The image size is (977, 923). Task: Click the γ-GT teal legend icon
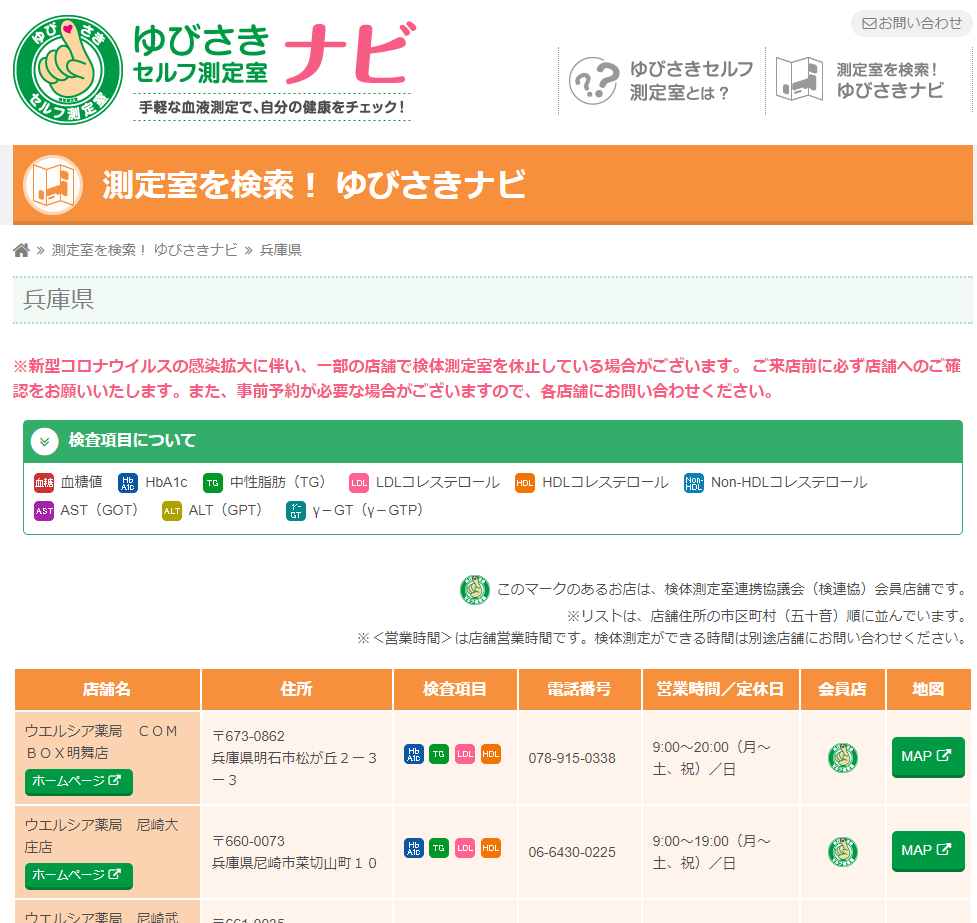pyautogui.click(x=296, y=511)
